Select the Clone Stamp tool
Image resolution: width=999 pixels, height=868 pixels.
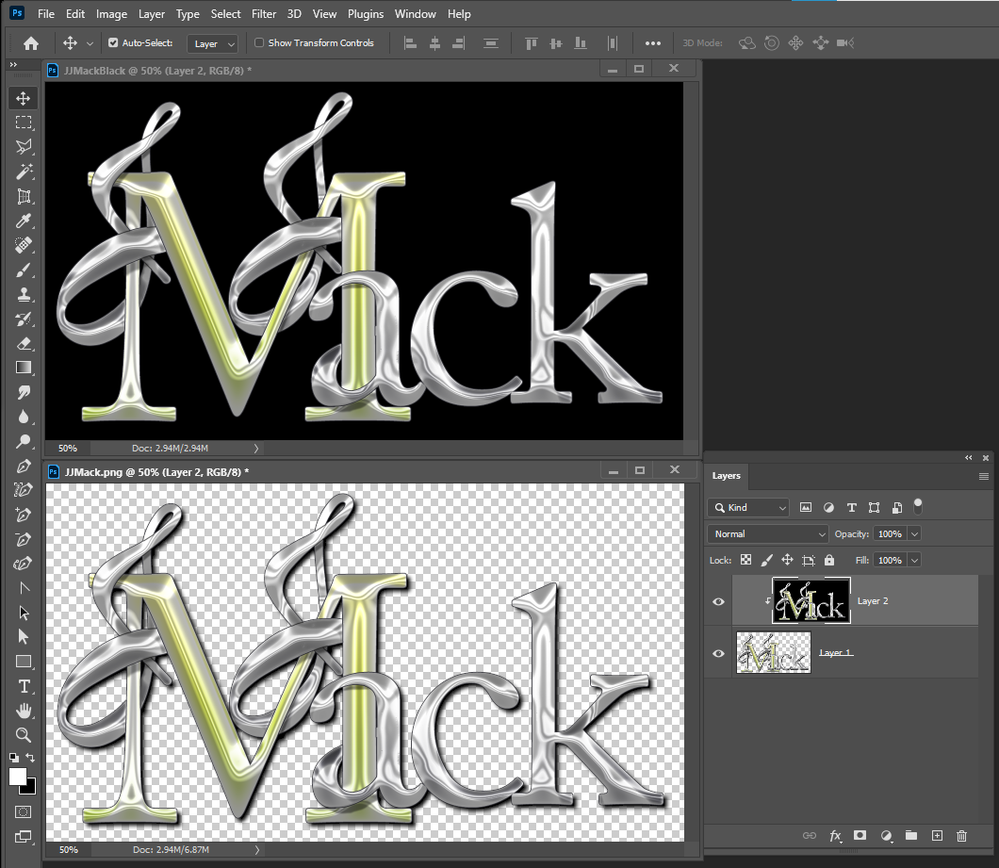pyautogui.click(x=23, y=294)
